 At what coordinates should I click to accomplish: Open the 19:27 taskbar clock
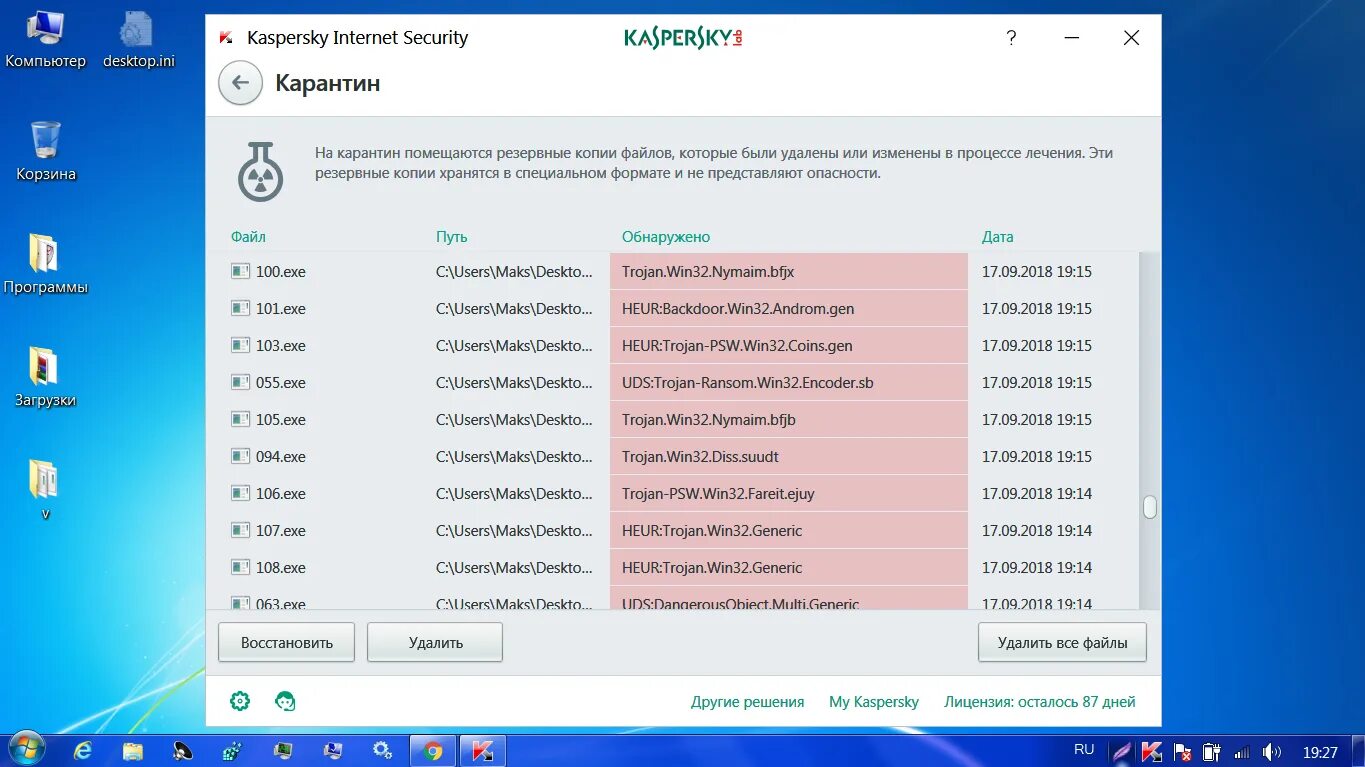coord(1320,752)
